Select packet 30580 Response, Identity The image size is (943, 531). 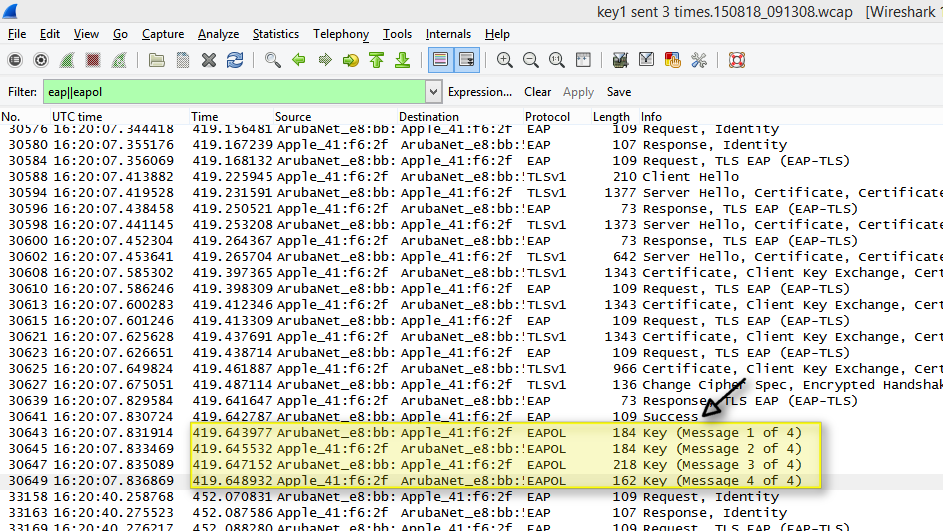point(472,145)
